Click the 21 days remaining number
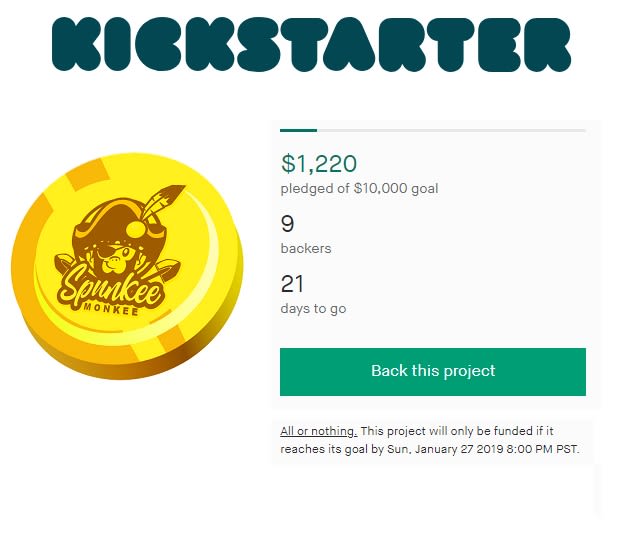Image resolution: width=637 pixels, height=533 pixels. click(292, 284)
